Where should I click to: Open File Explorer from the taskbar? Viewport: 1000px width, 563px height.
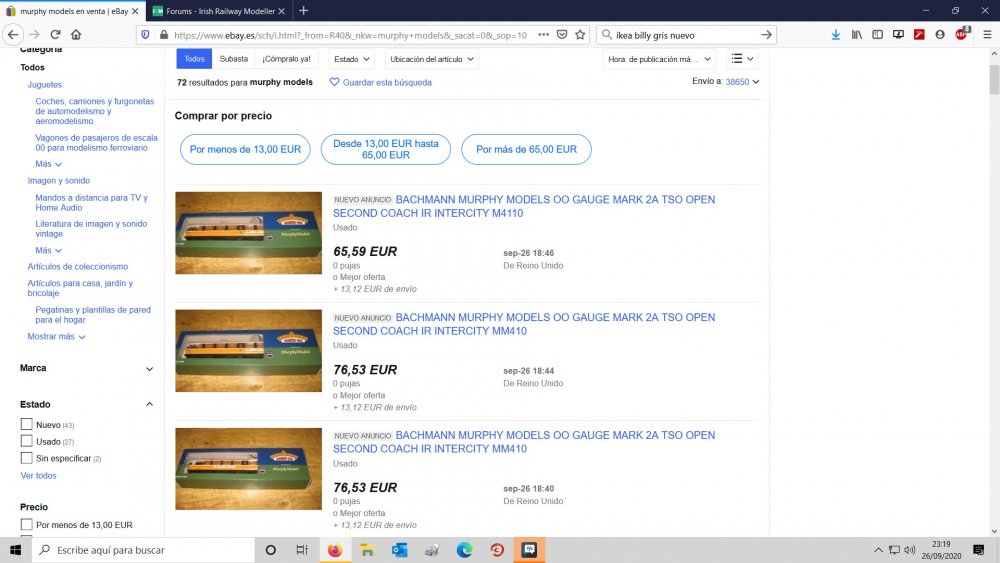367,550
